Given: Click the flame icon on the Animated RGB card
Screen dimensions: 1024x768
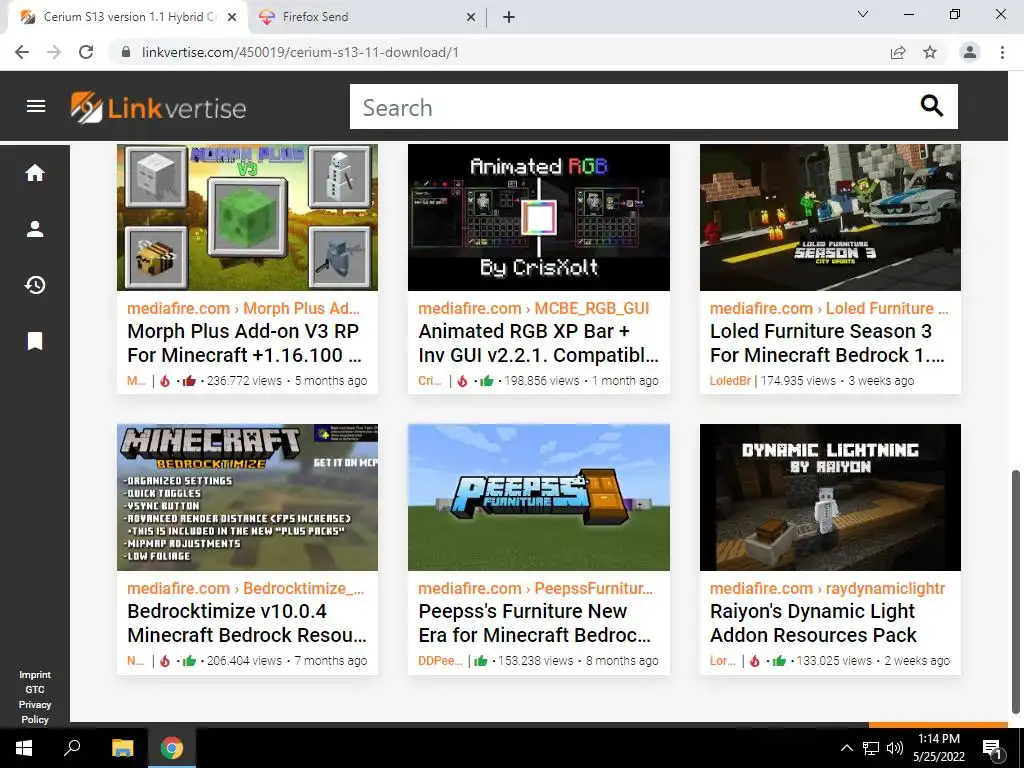Looking at the screenshot, I should tap(462, 381).
